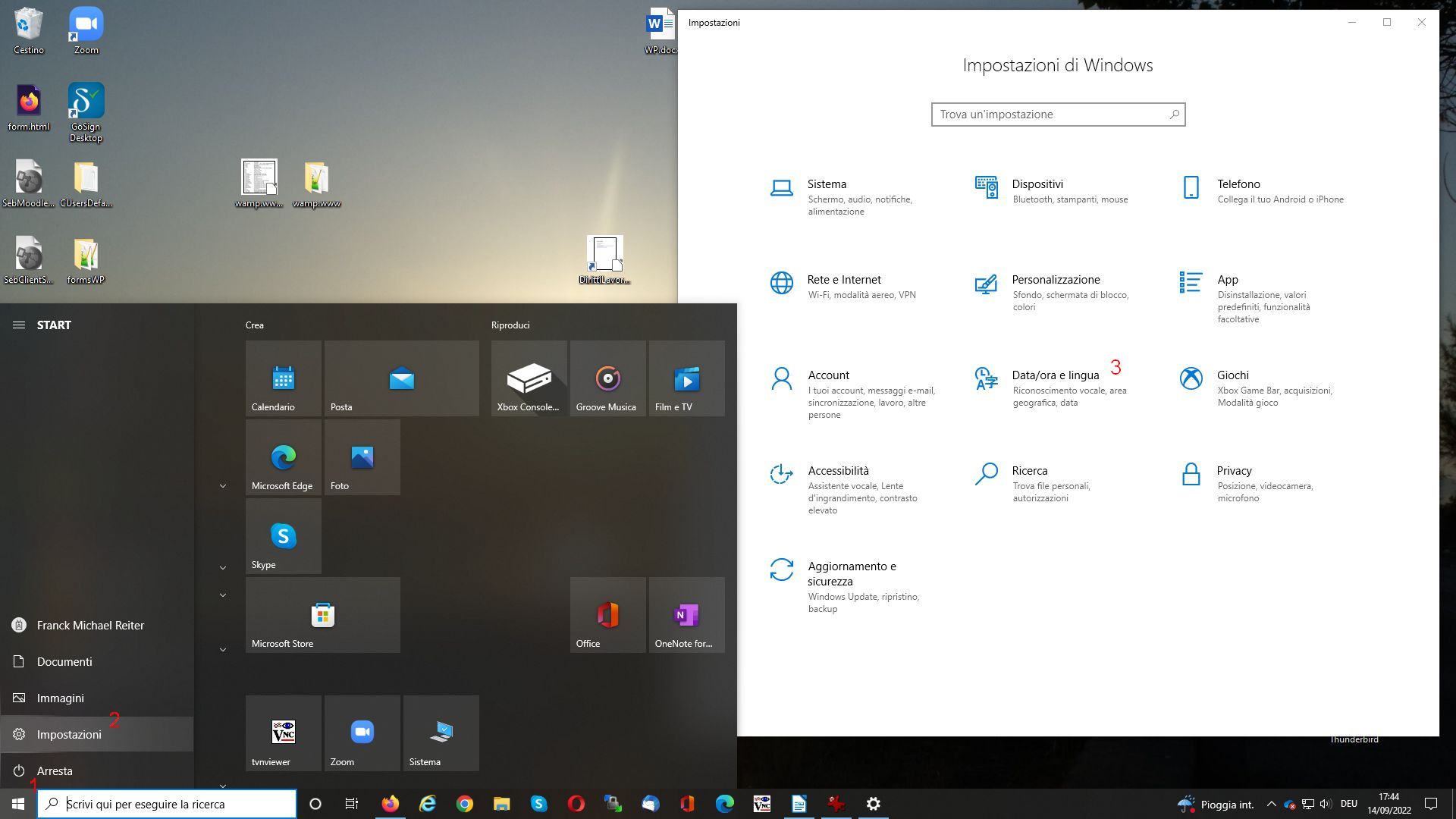The image size is (1456, 819).
Task: Open Firefox from the taskbar
Action: (x=391, y=804)
